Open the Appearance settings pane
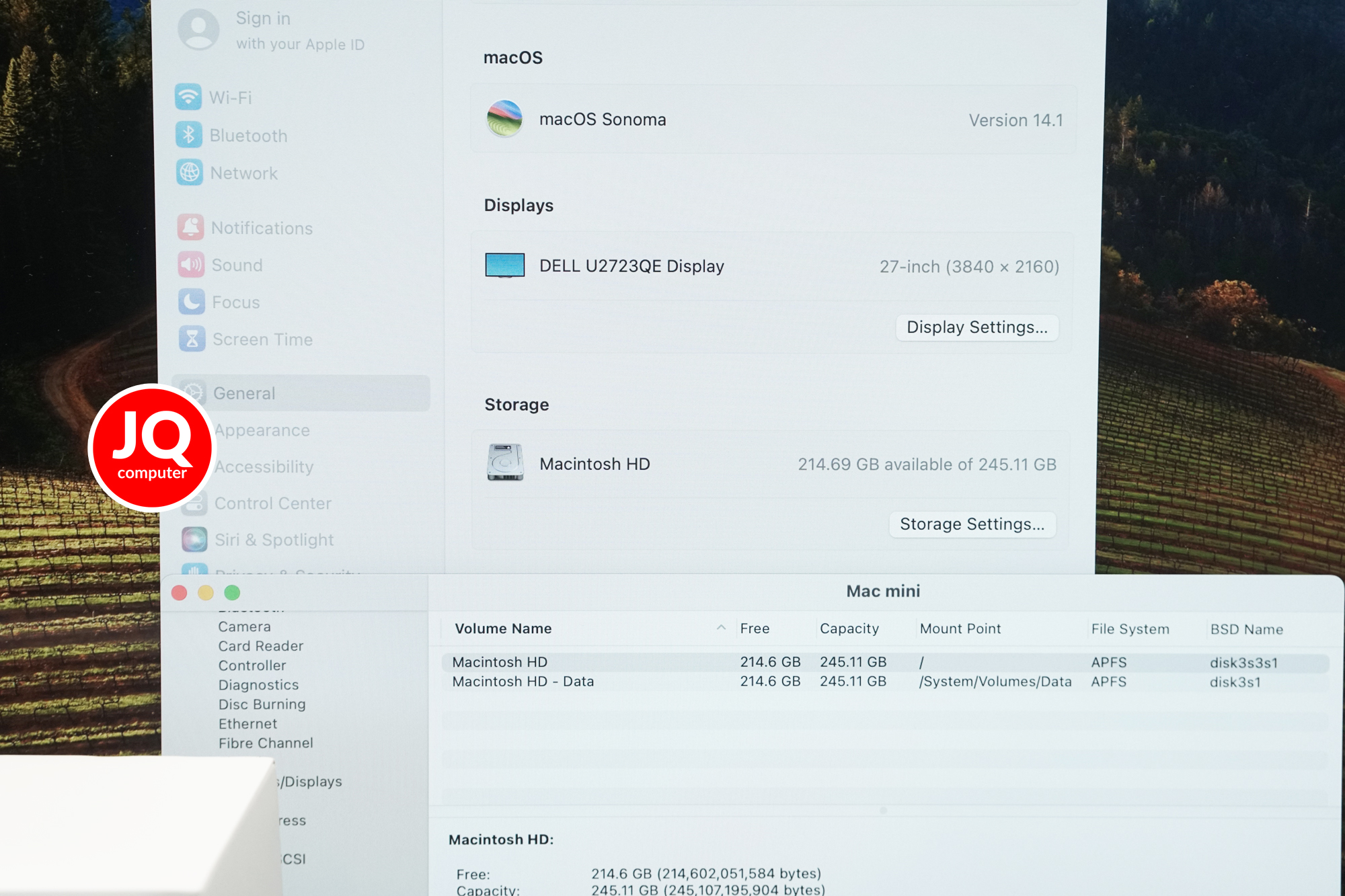 coord(262,430)
